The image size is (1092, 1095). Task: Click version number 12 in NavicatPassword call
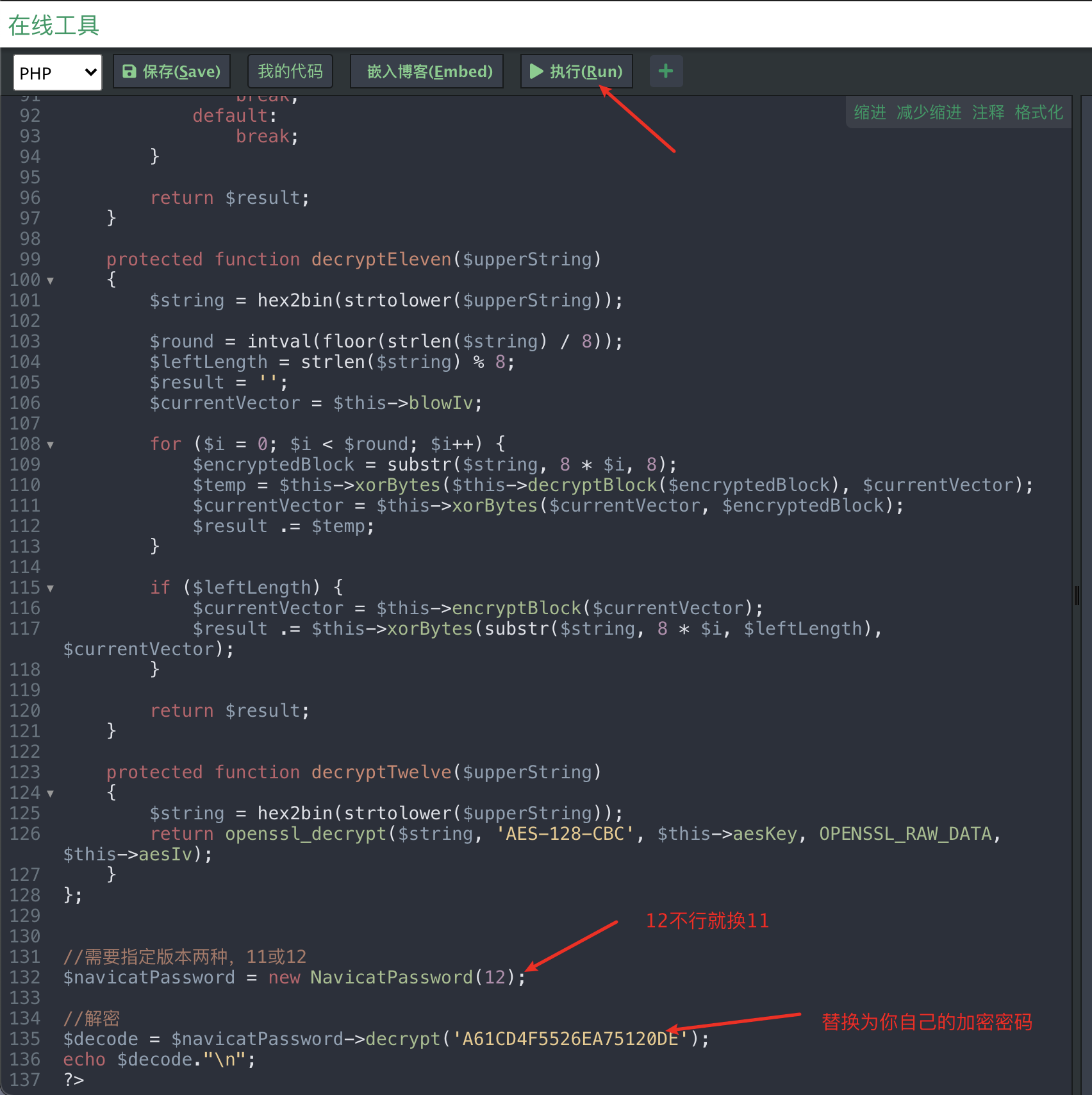coord(495,977)
